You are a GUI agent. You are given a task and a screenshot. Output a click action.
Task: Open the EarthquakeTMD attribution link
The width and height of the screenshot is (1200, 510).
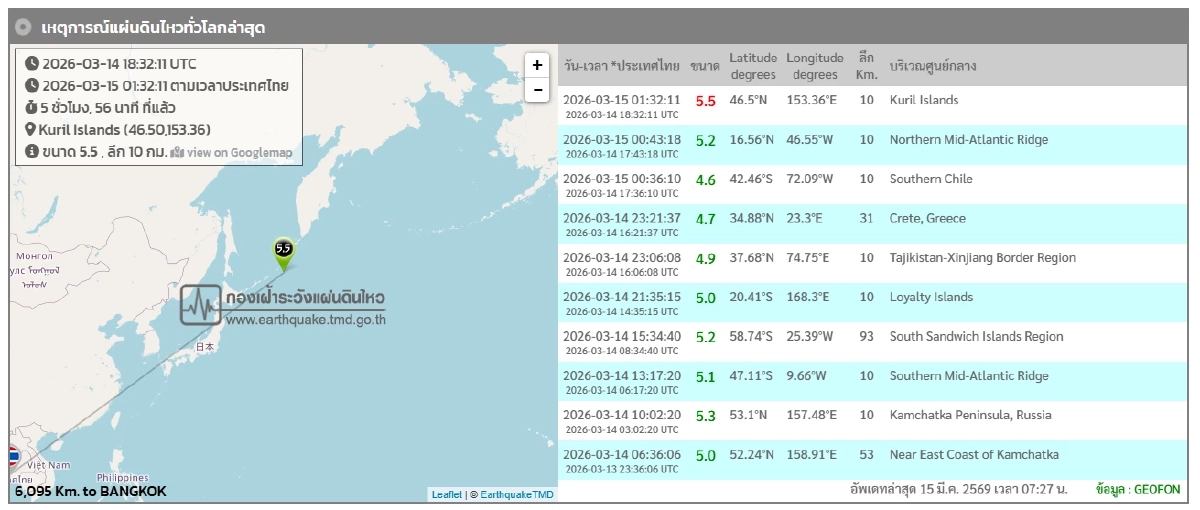coord(518,494)
